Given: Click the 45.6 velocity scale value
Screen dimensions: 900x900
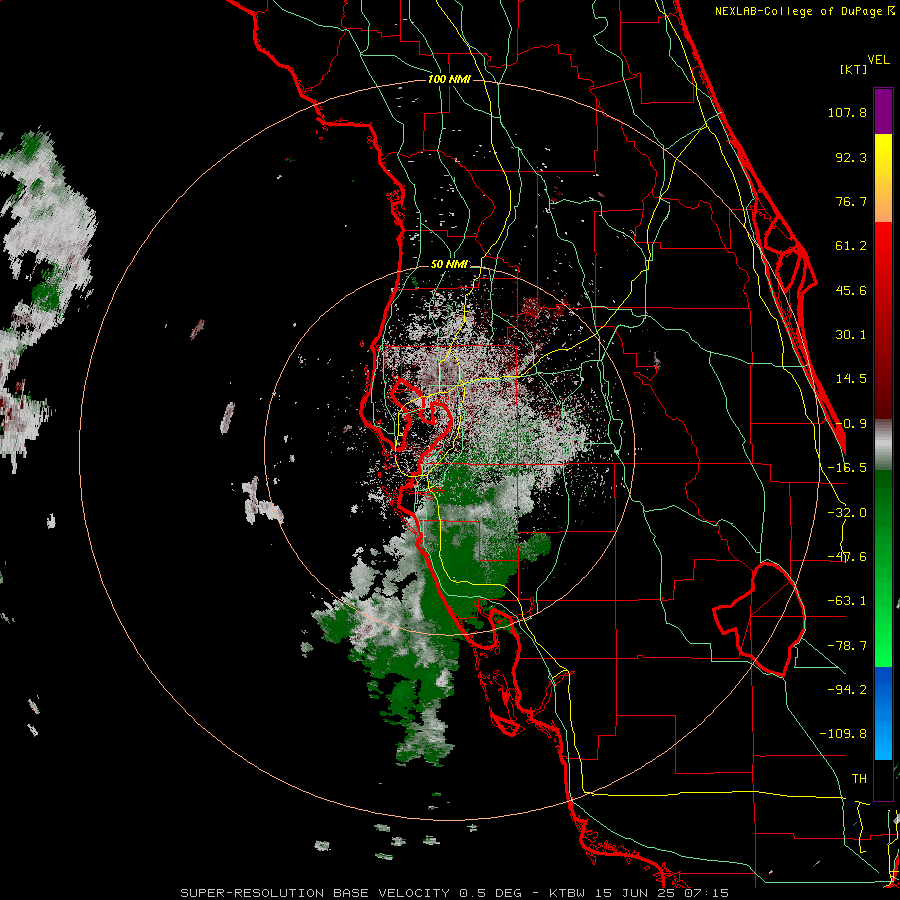Looking at the screenshot, I should (851, 290).
